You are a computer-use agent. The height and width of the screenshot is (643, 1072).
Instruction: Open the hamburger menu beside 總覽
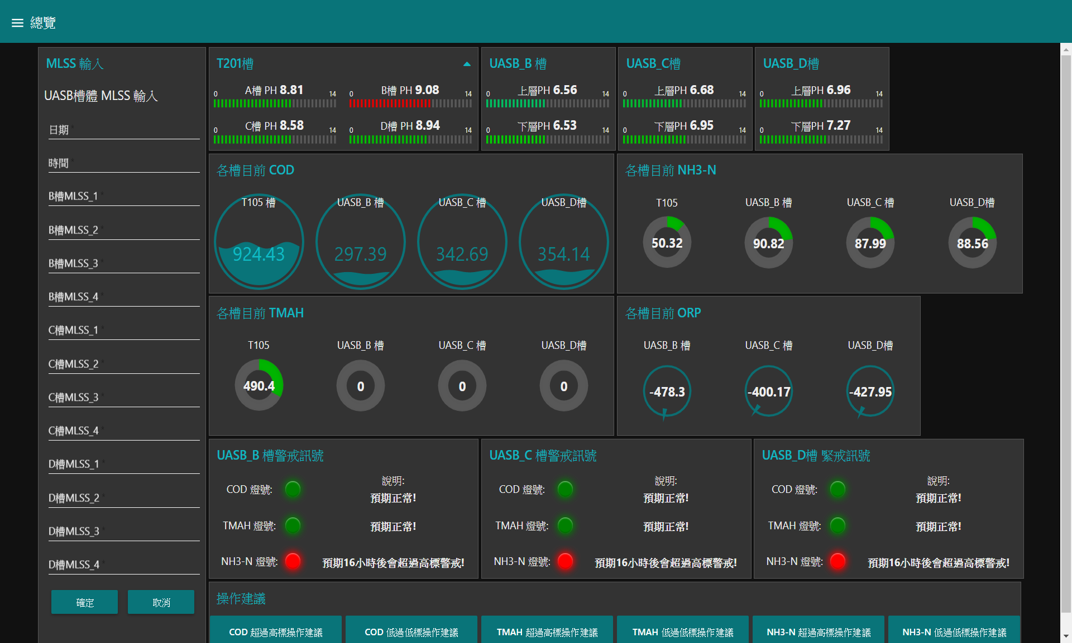[17, 23]
